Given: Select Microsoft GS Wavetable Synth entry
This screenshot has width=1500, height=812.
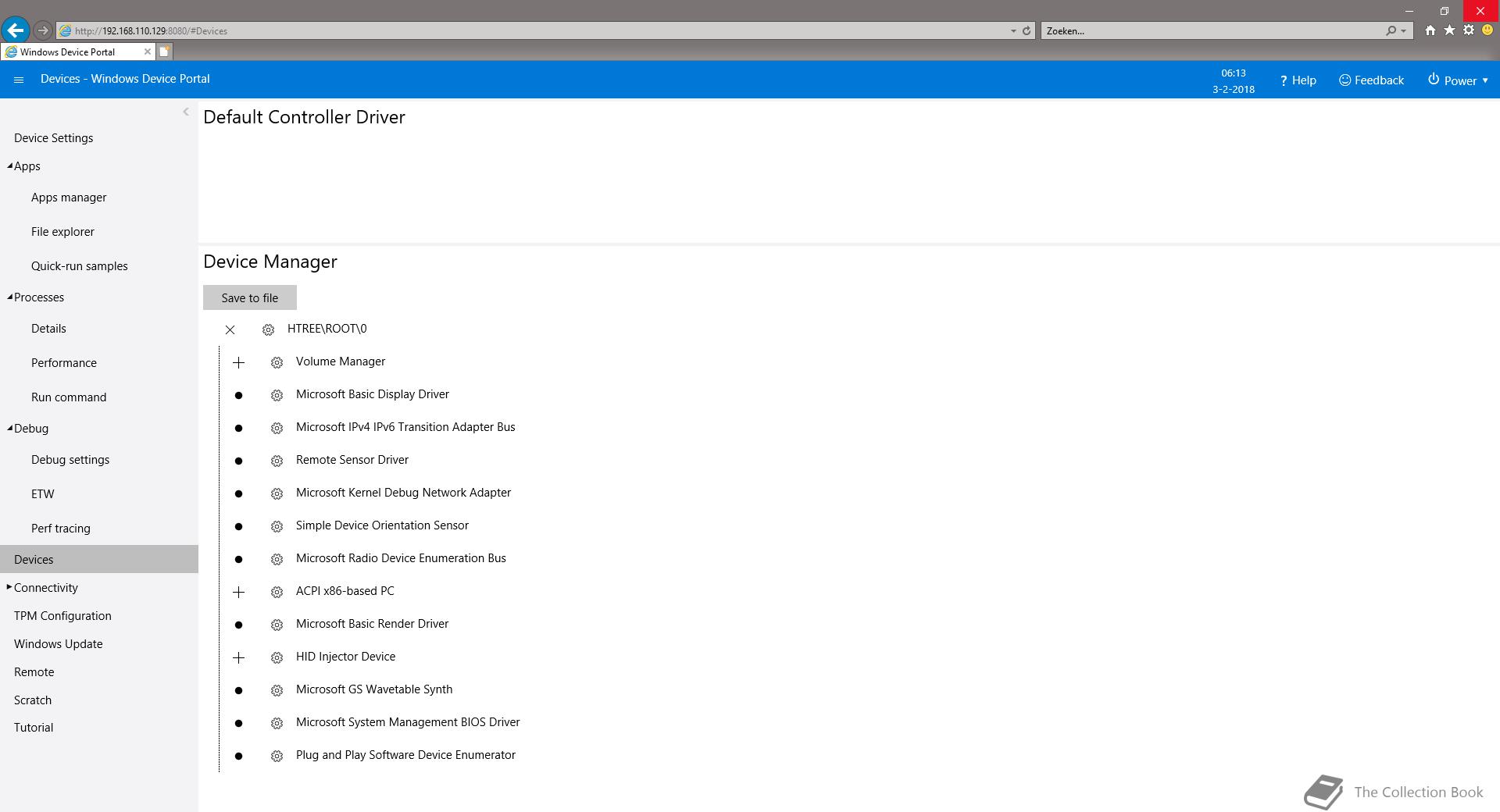Looking at the screenshot, I should coord(374,689).
